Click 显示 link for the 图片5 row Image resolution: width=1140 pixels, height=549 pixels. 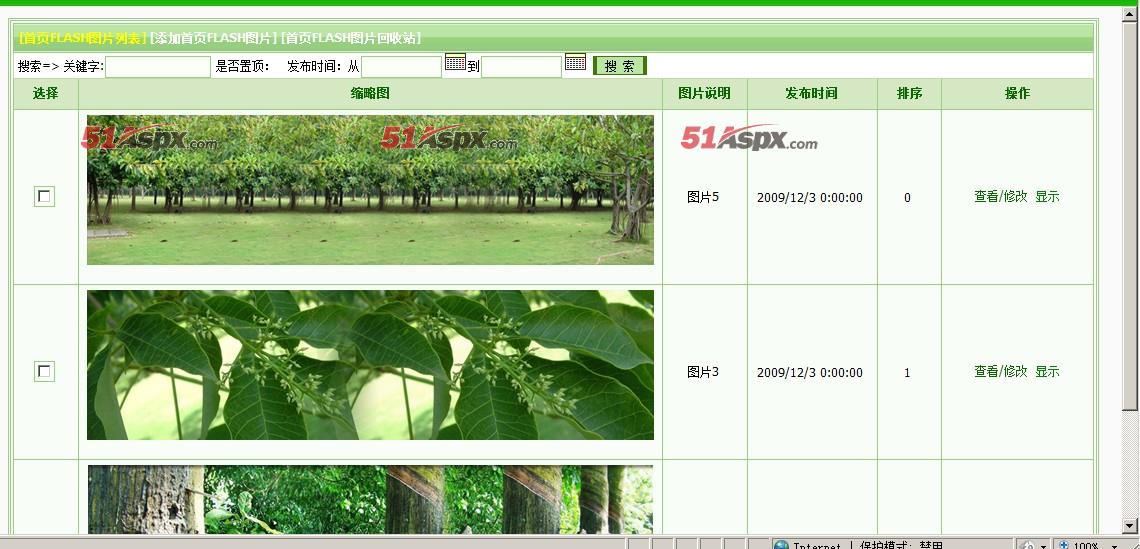(1047, 196)
